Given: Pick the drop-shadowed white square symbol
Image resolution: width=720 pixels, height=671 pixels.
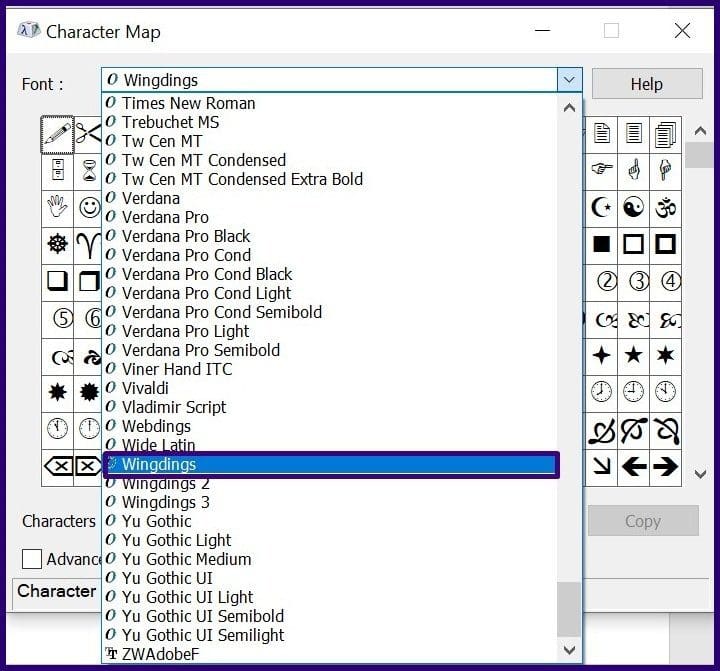Looking at the screenshot, I should pos(57,282).
